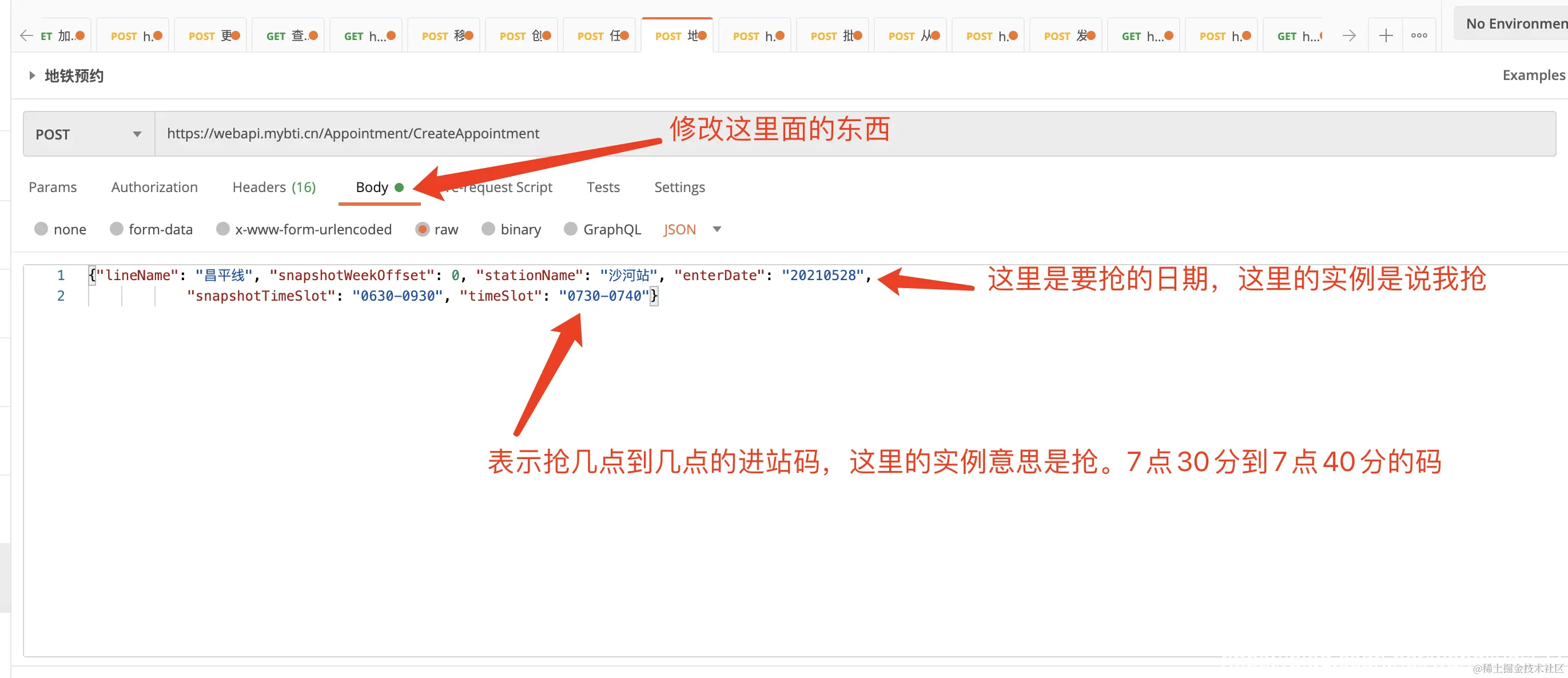The width and height of the screenshot is (1568, 678).
Task: Click unsaved dot on POST 发 tab
Action: [x=1092, y=36]
